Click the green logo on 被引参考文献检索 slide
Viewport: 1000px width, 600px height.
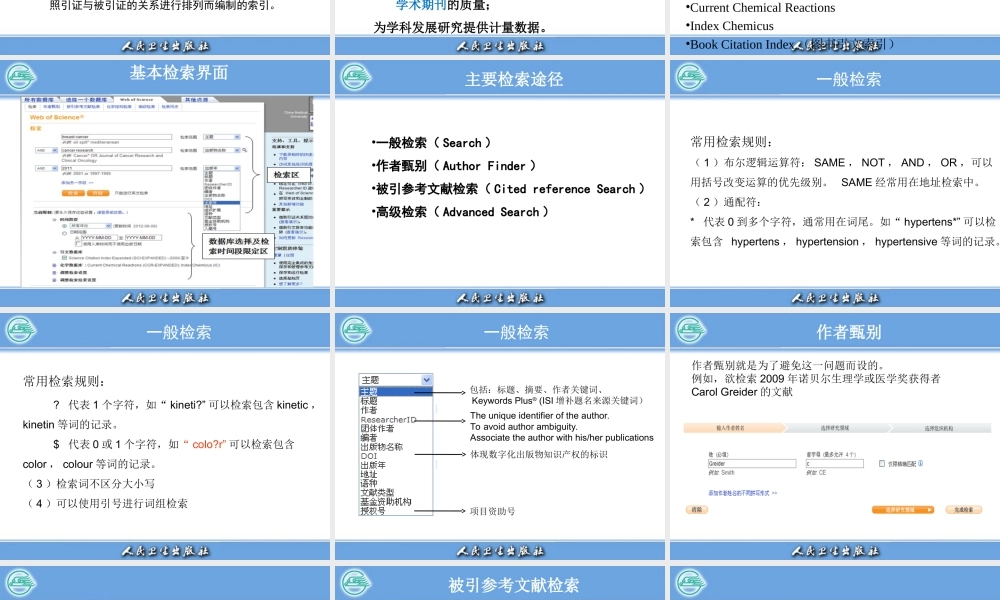pos(356,583)
